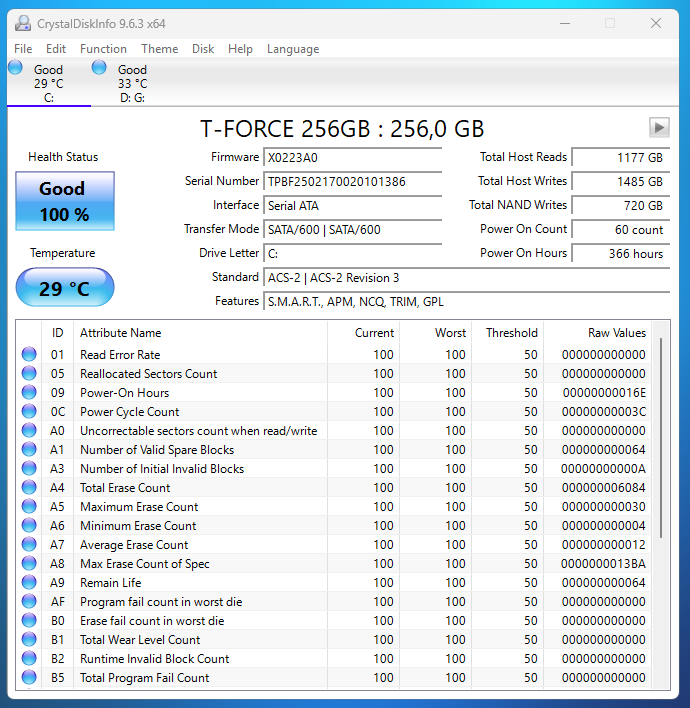Click the Features field
Screen dimensions: 690x708
(x=466, y=301)
